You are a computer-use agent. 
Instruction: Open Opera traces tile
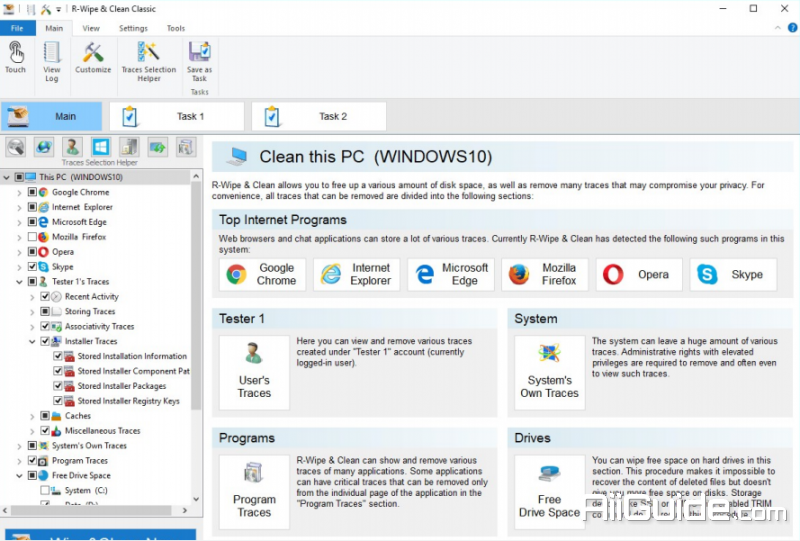click(639, 275)
